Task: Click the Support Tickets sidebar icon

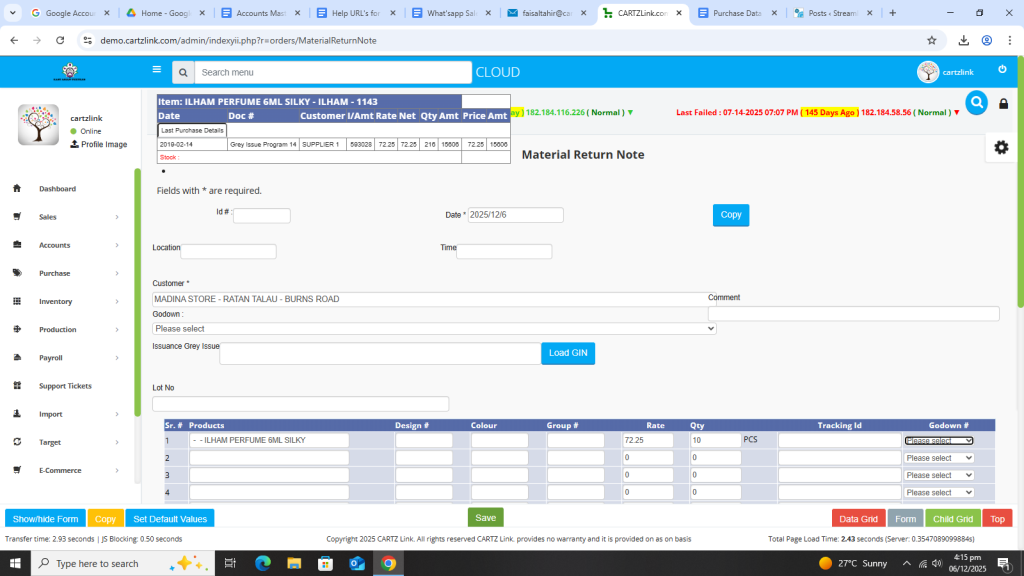Action: coord(17,386)
